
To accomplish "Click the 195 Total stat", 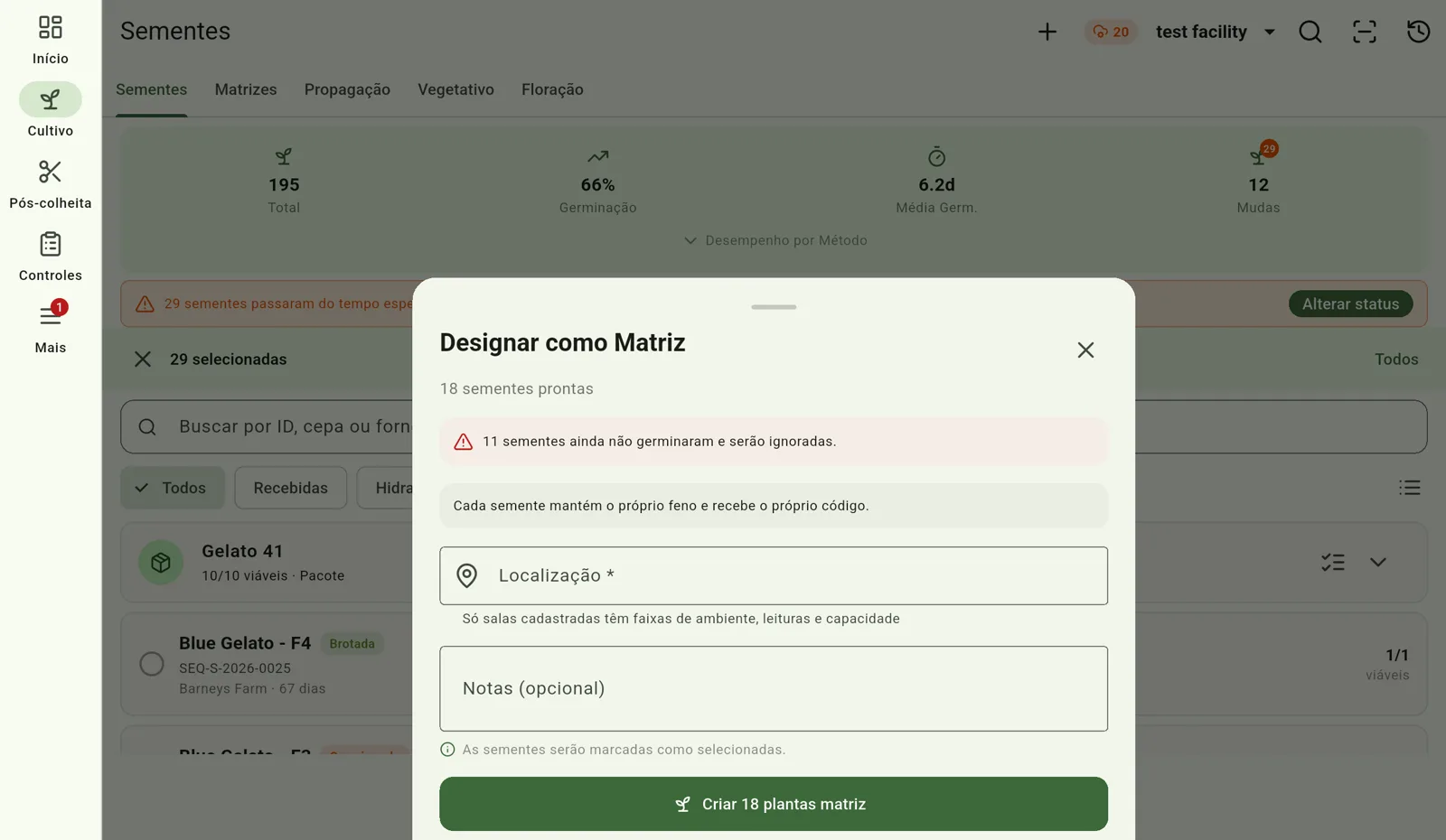I will tap(284, 183).
